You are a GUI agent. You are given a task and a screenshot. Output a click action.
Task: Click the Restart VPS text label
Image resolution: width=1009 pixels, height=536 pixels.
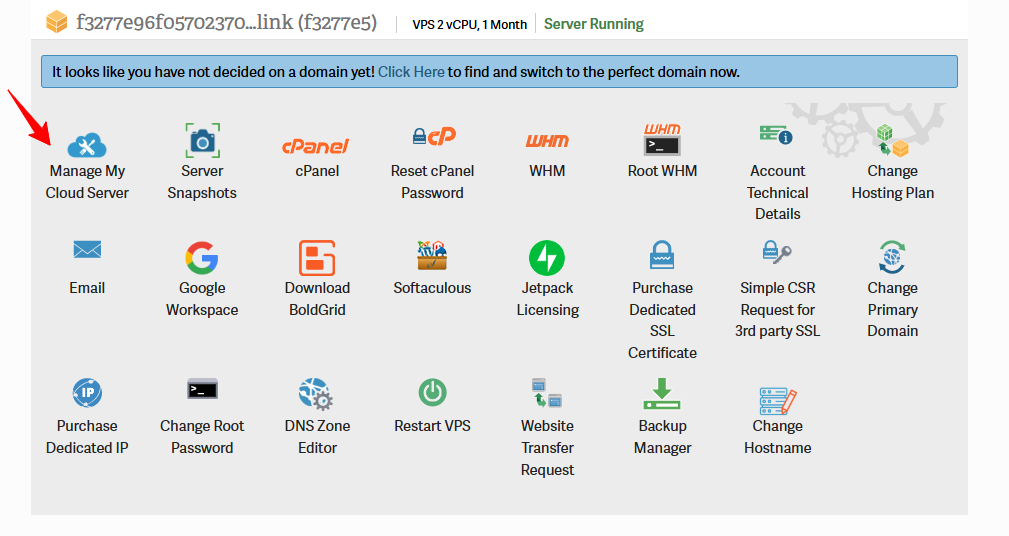[432, 426]
